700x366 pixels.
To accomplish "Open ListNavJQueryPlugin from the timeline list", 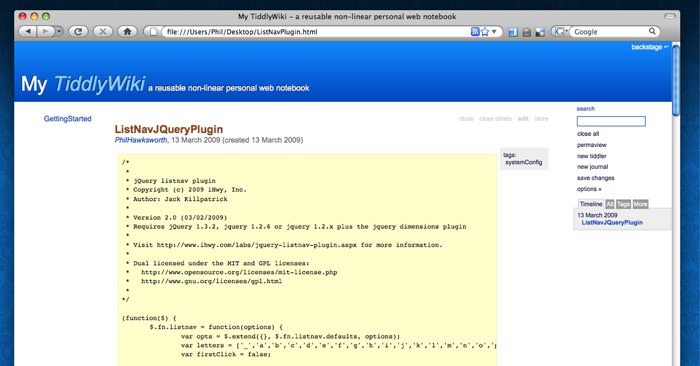I will tap(612, 222).
